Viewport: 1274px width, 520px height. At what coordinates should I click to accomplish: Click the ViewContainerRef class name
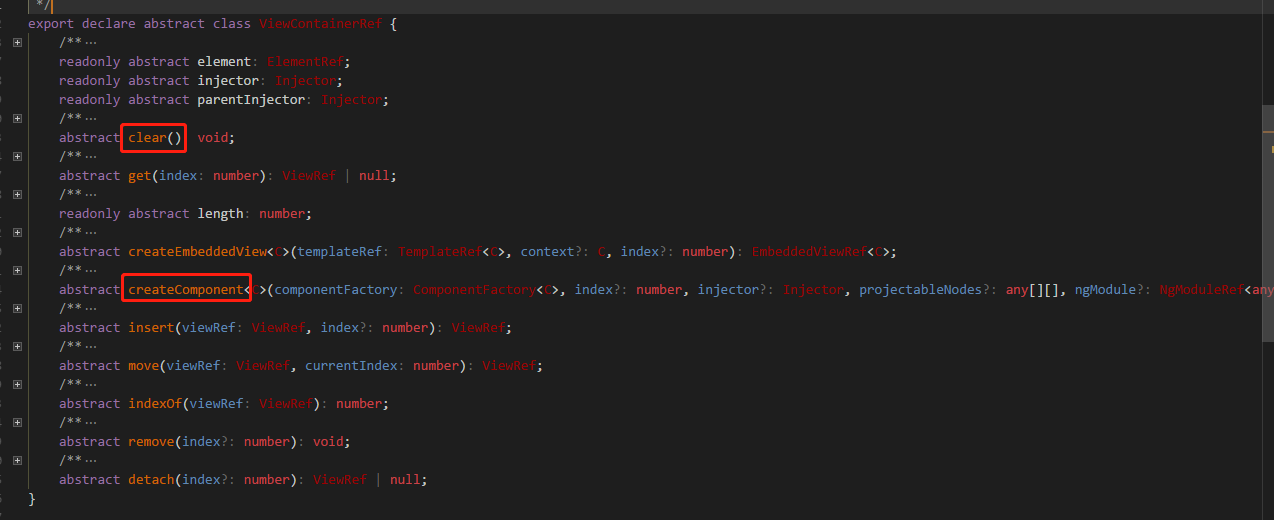point(320,23)
